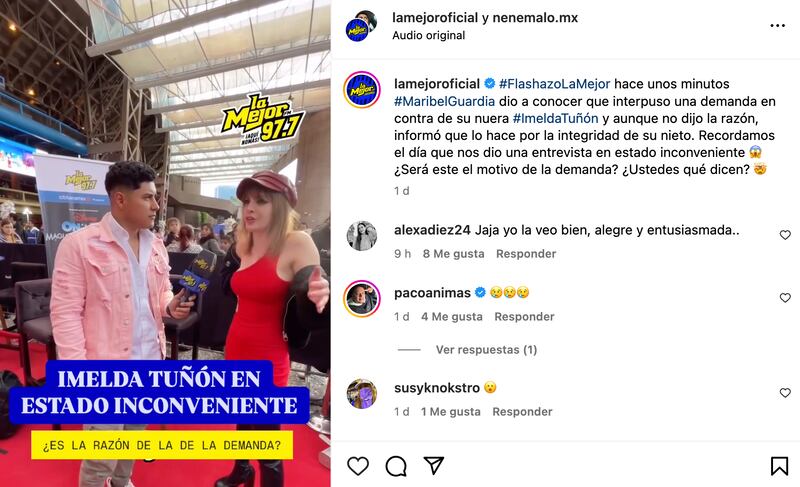Like the post with the heart icon
The image size is (800, 487).
358,466
